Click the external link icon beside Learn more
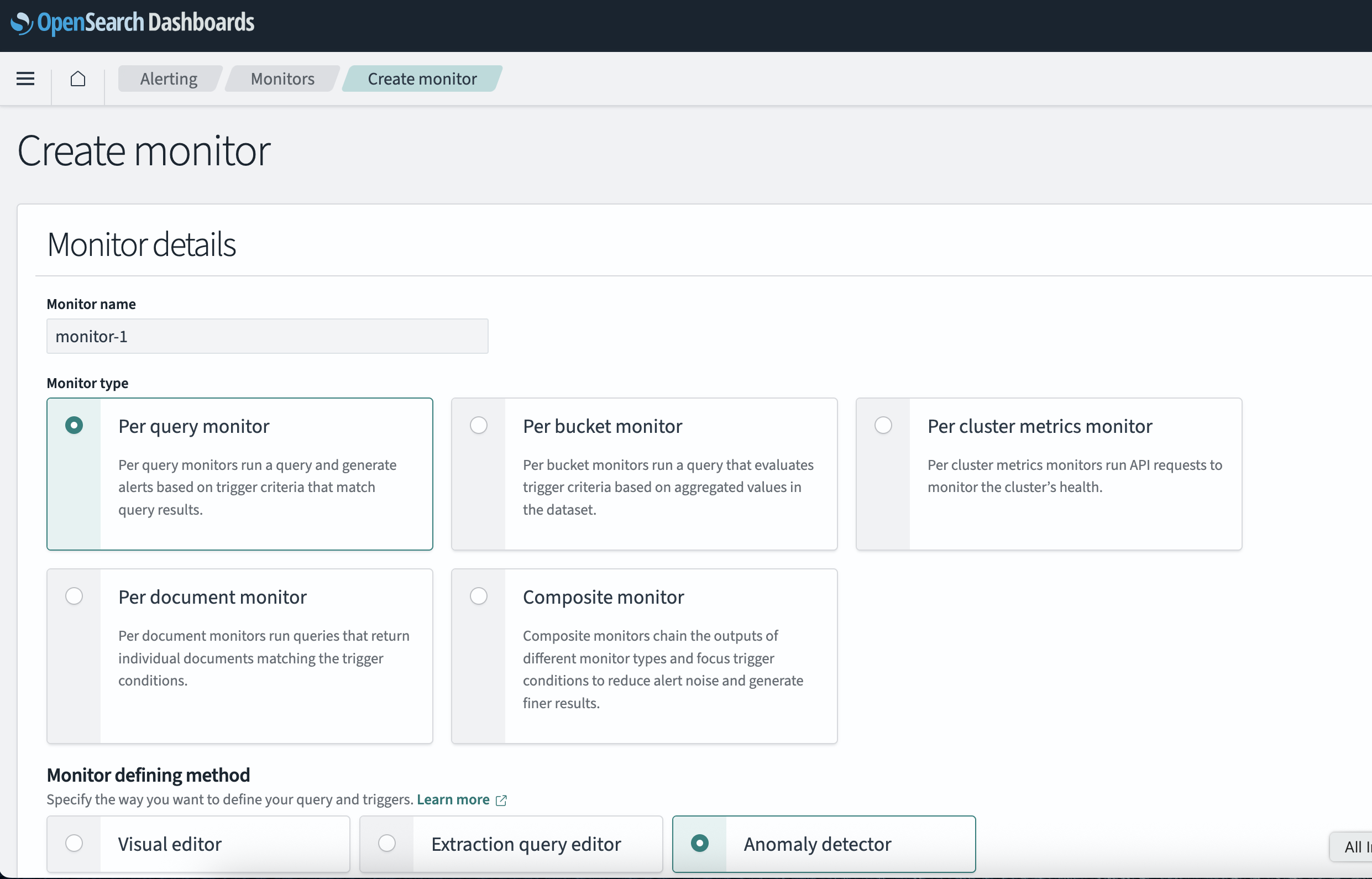Viewport: 1372px width, 879px height. tap(501, 800)
